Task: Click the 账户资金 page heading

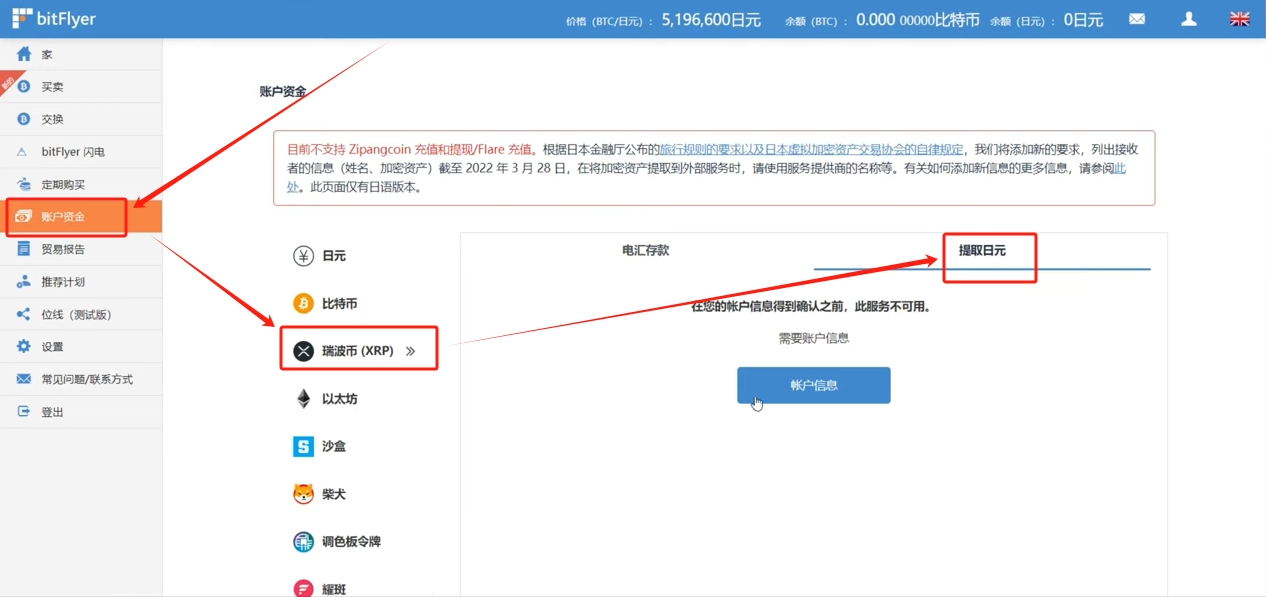Action: point(283,91)
